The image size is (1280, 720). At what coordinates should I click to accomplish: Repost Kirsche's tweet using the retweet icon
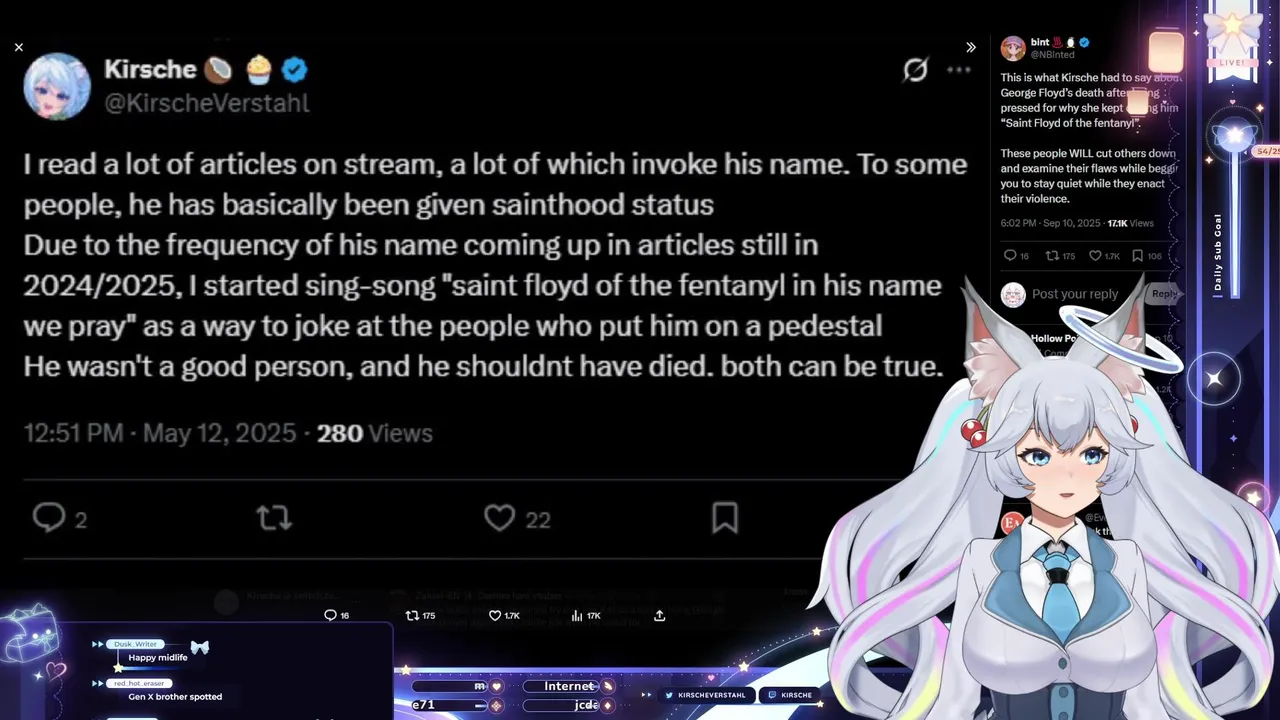273,518
